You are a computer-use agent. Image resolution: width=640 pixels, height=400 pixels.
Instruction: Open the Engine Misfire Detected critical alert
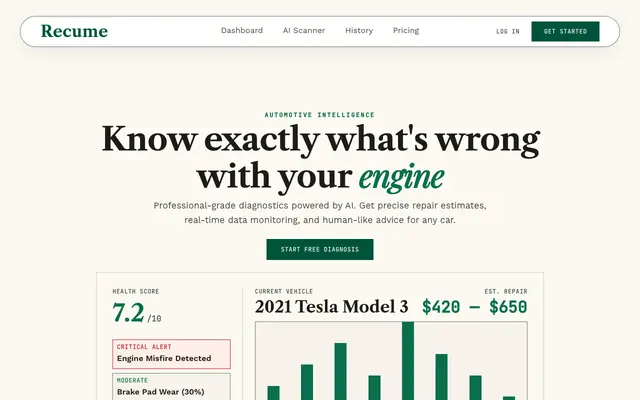pyautogui.click(x=171, y=354)
